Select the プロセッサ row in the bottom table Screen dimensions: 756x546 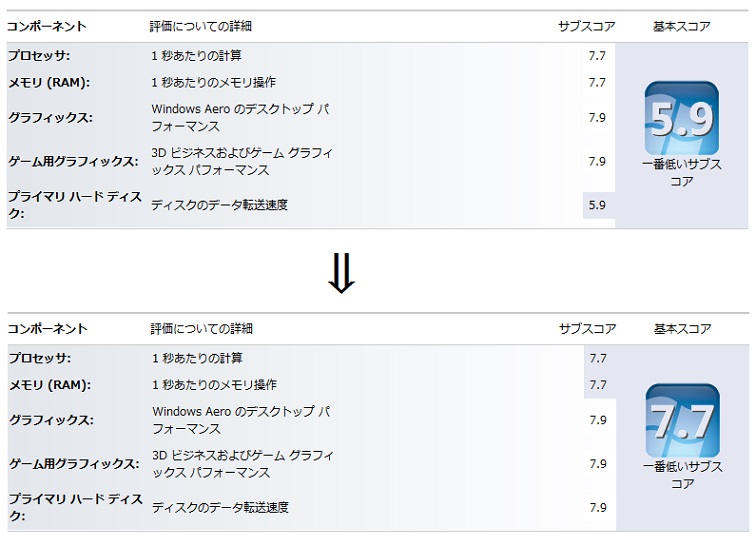coord(312,358)
